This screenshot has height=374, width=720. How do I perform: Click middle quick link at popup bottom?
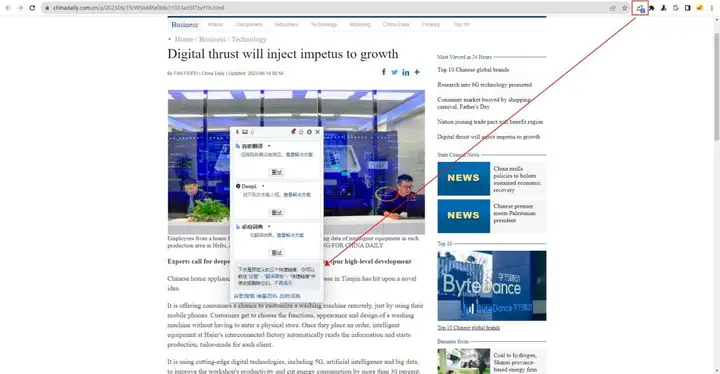pyautogui.click(x=267, y=296)
